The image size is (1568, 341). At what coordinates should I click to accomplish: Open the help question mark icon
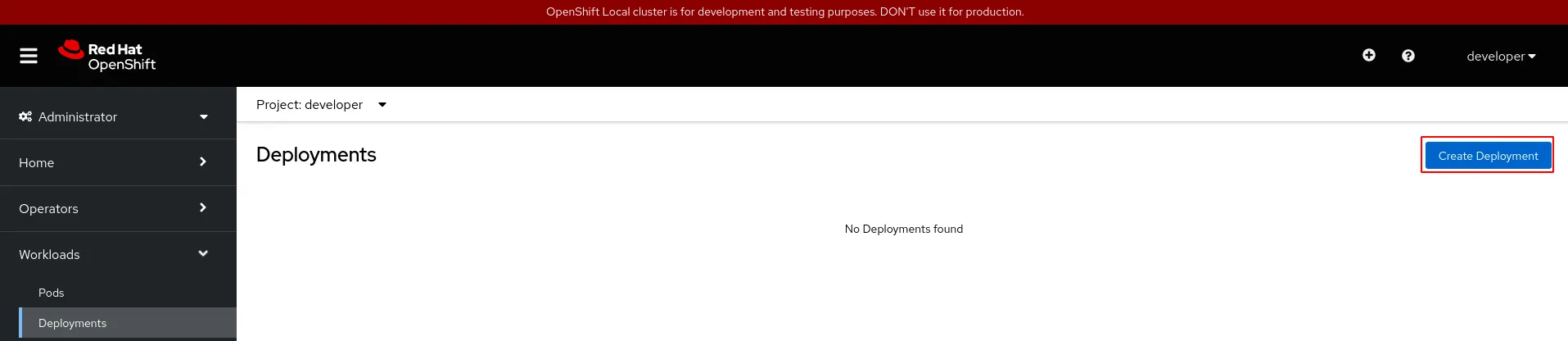[x=1408, y=56]
